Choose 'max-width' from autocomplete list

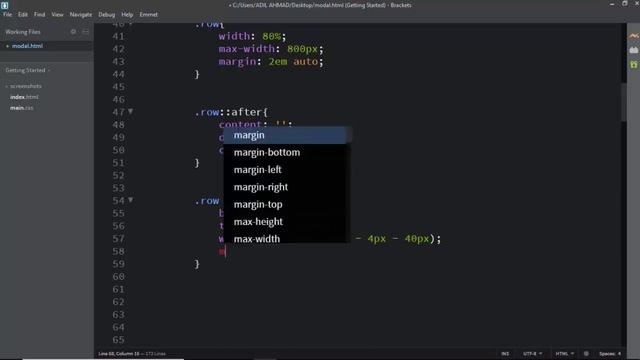(x=285, y=238)
